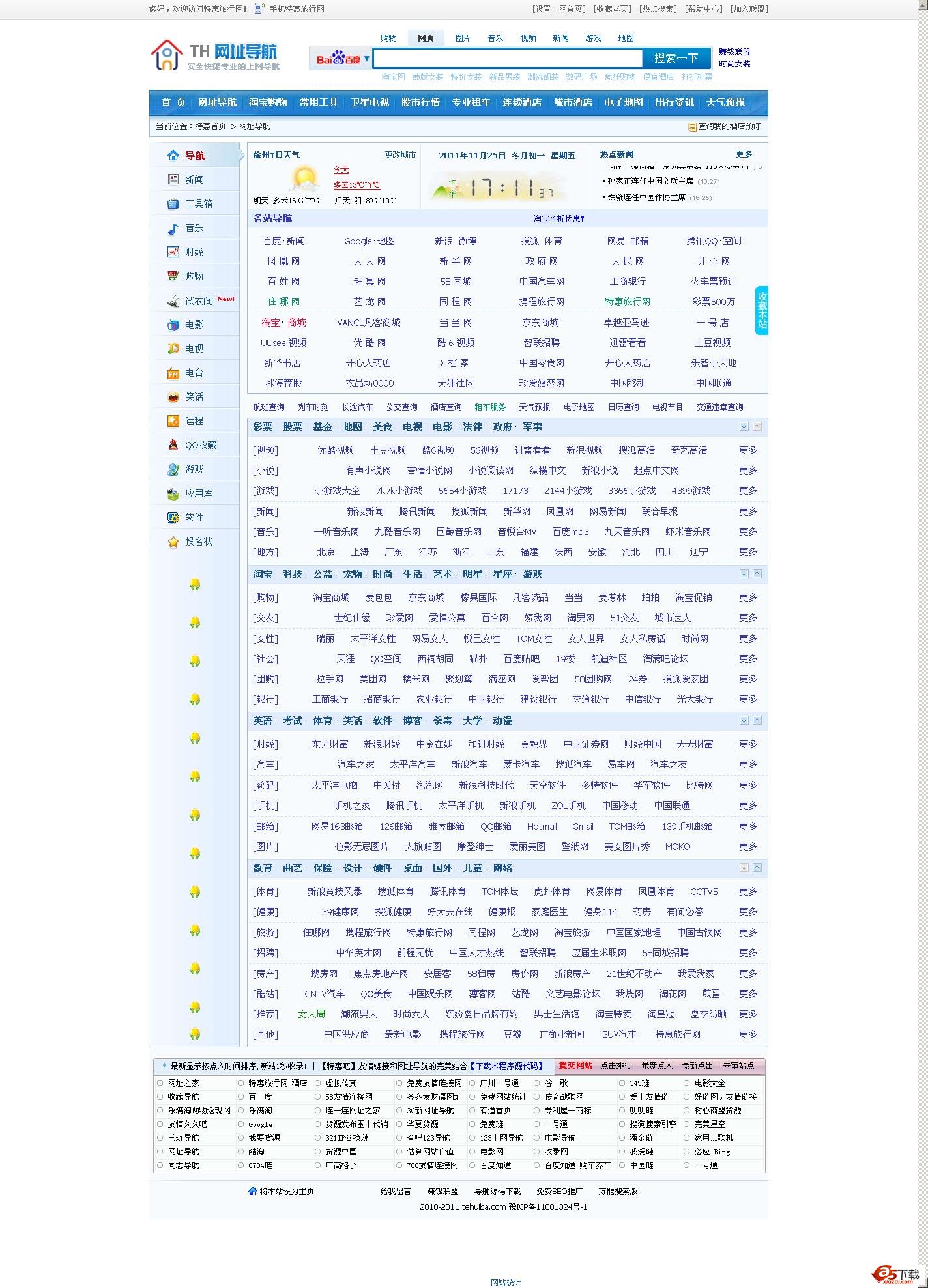The image size is (928, 1288).
Task: Click the 电视 sidebar icon
Action: [x=173, y=348]
